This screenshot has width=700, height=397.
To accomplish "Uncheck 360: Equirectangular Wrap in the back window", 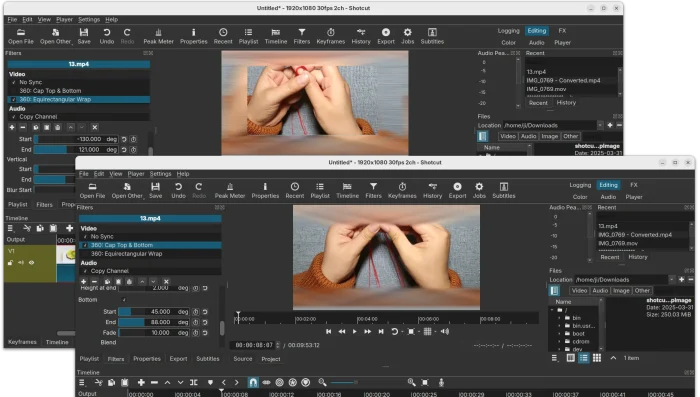I will click(13, 100).
